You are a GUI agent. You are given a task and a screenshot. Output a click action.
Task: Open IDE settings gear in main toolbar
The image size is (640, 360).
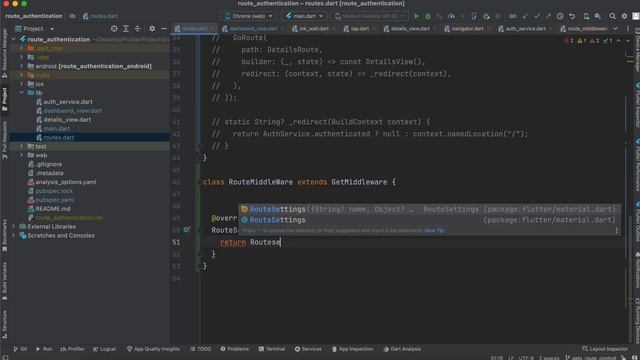624,16
